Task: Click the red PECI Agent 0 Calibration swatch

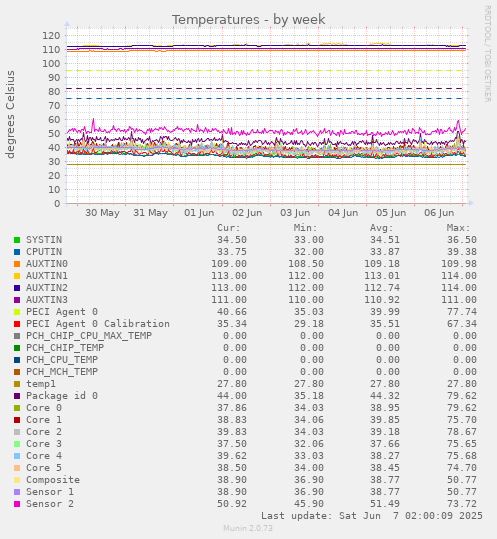Action: tap(17, 324)
